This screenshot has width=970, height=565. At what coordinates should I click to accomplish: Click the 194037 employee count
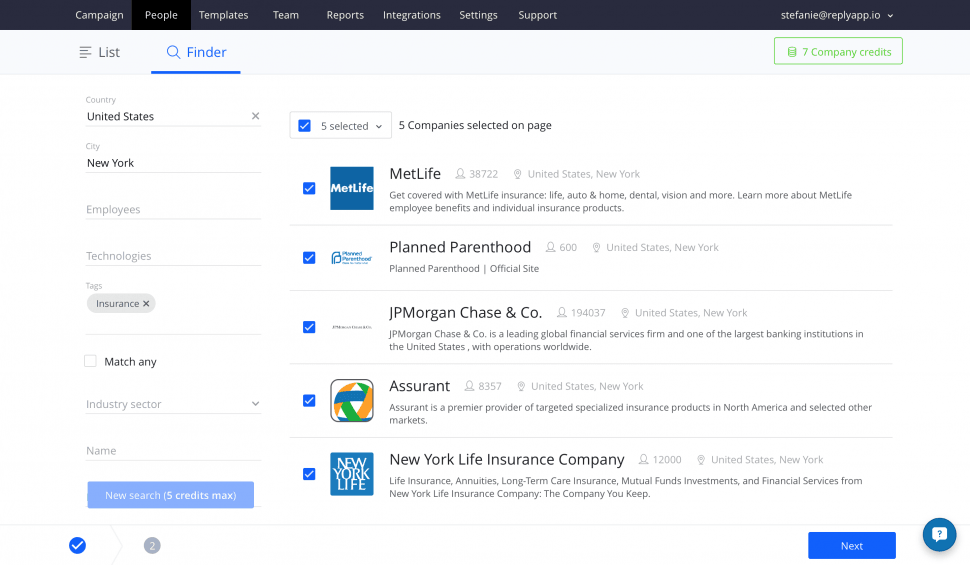(x=588, y=313)
